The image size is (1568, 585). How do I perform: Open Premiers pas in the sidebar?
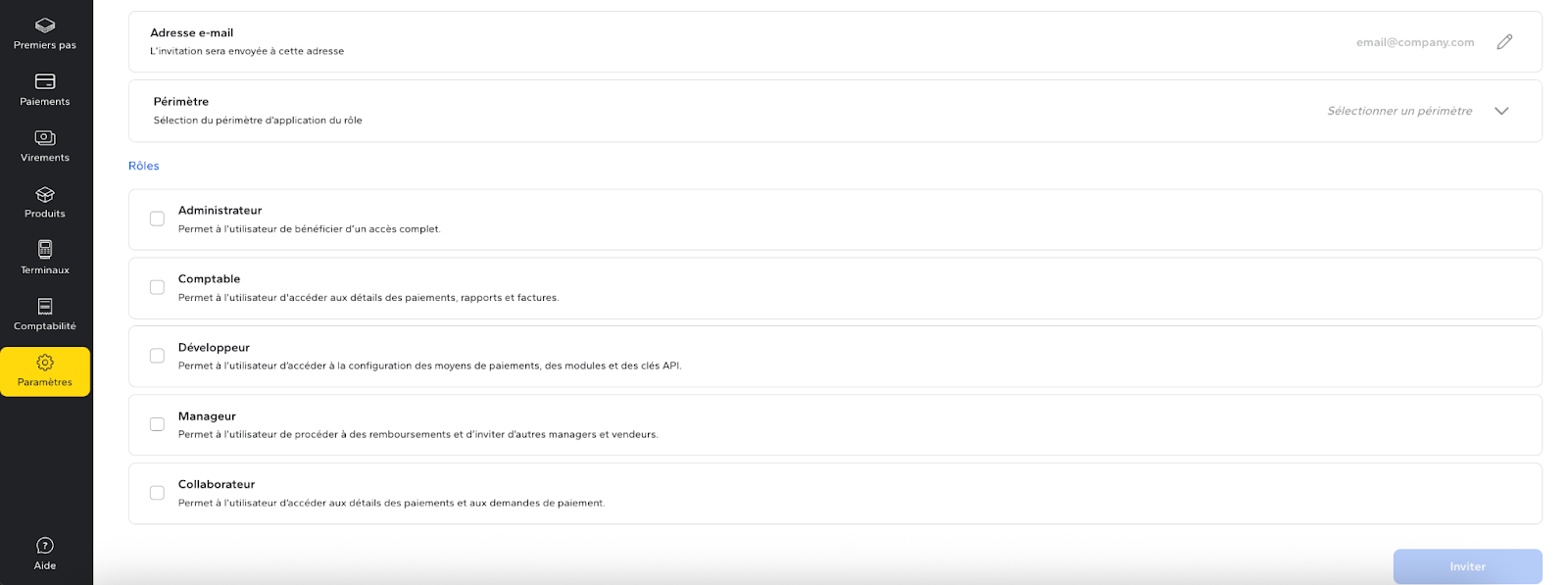[x=45, y=32]
